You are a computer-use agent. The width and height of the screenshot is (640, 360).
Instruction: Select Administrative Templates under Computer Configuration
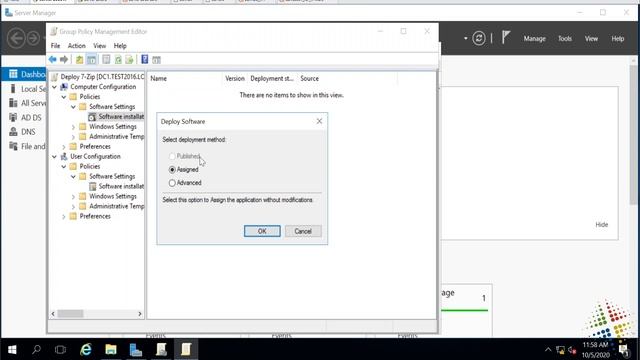[112, 137]
